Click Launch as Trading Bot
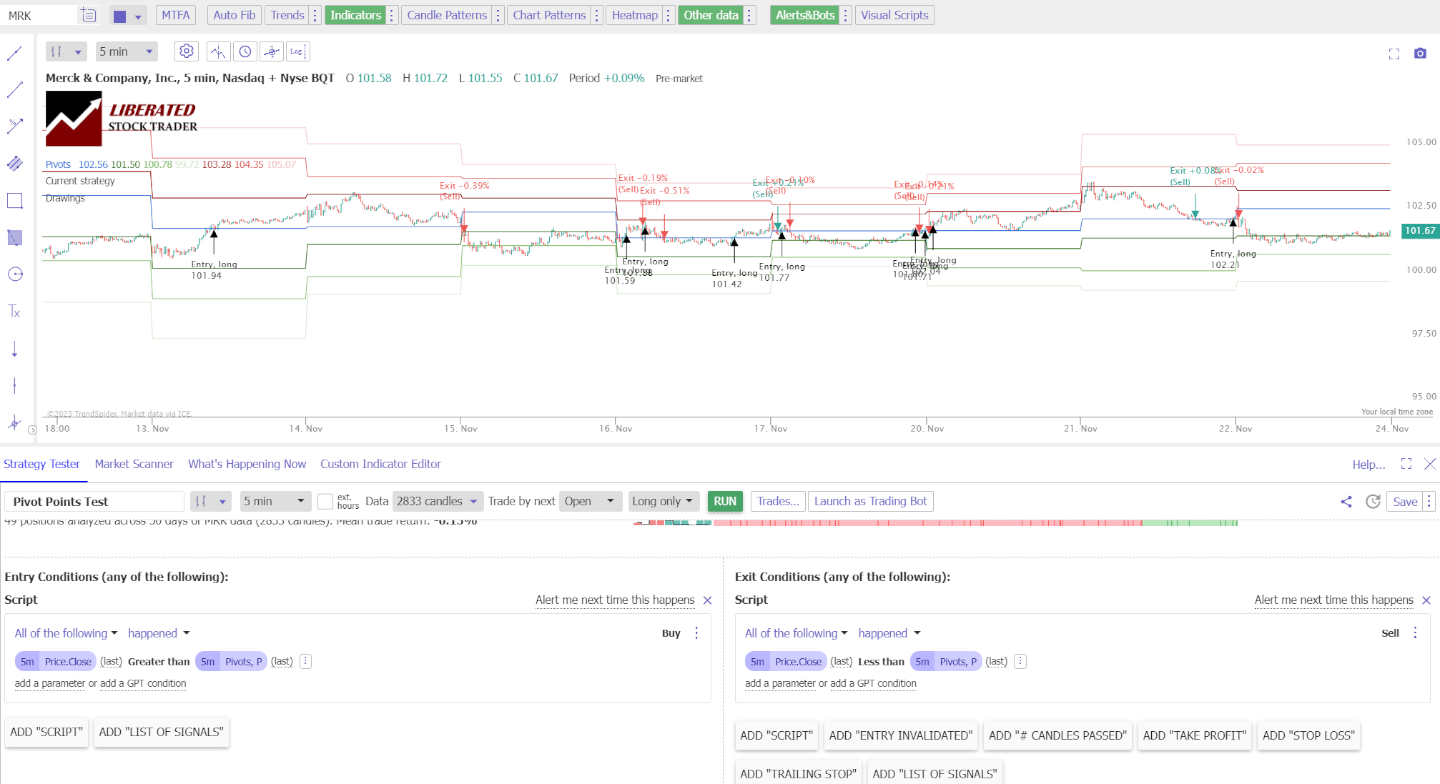1440x784 pixels. click(870, 501)
